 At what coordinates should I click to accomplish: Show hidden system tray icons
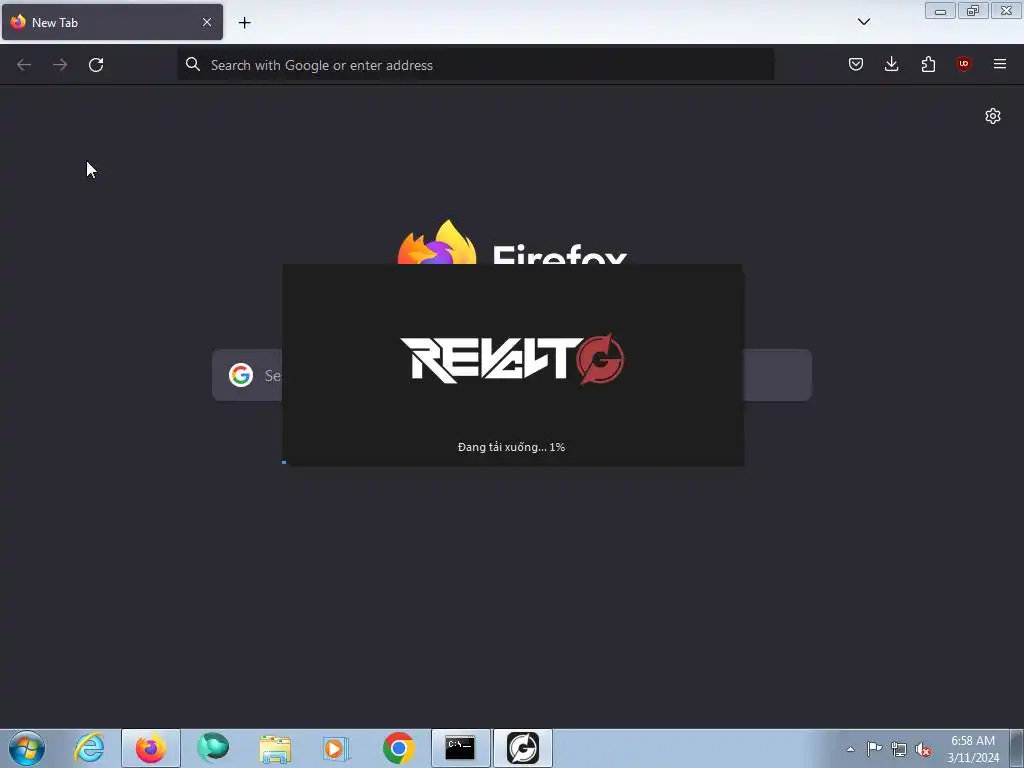click(x=850, y=749)
